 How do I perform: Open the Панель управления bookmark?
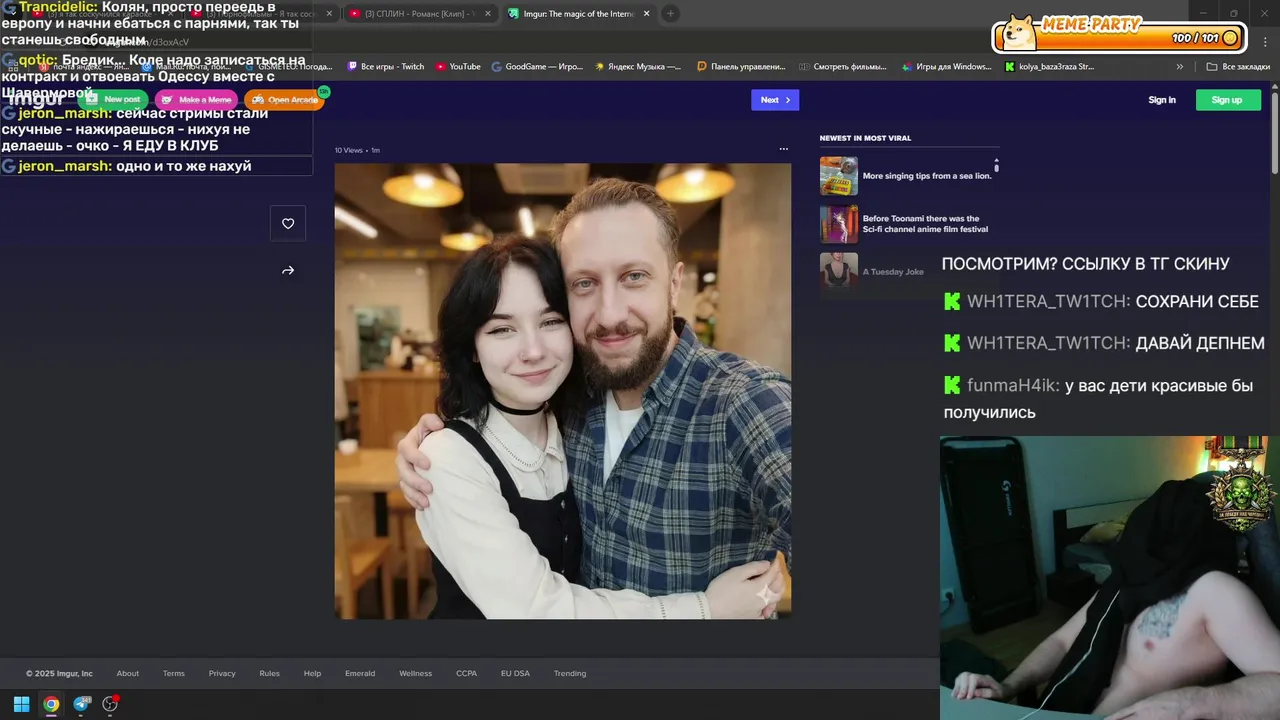[741, 67]
